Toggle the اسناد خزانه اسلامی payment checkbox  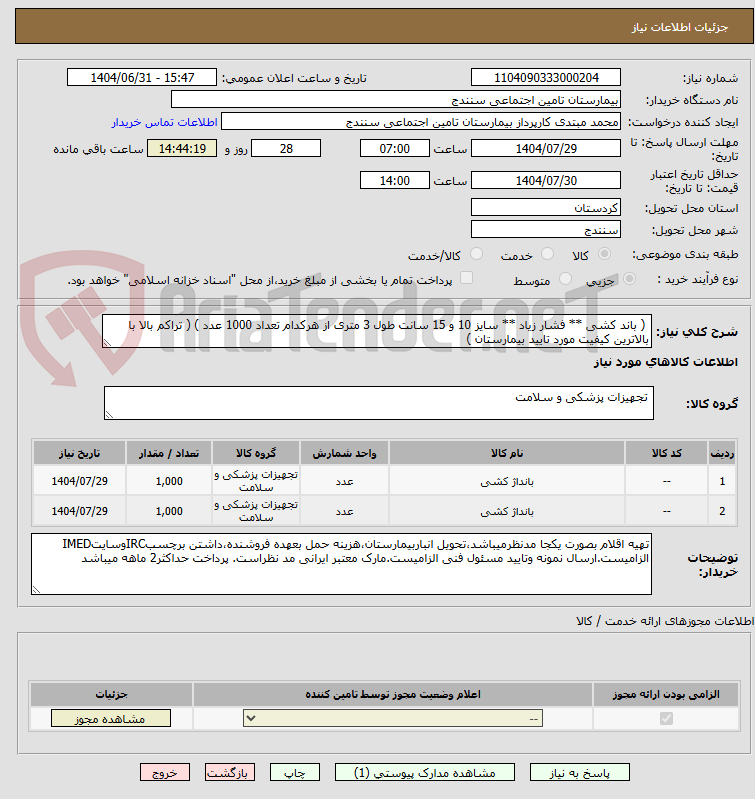tap(466, 280)
